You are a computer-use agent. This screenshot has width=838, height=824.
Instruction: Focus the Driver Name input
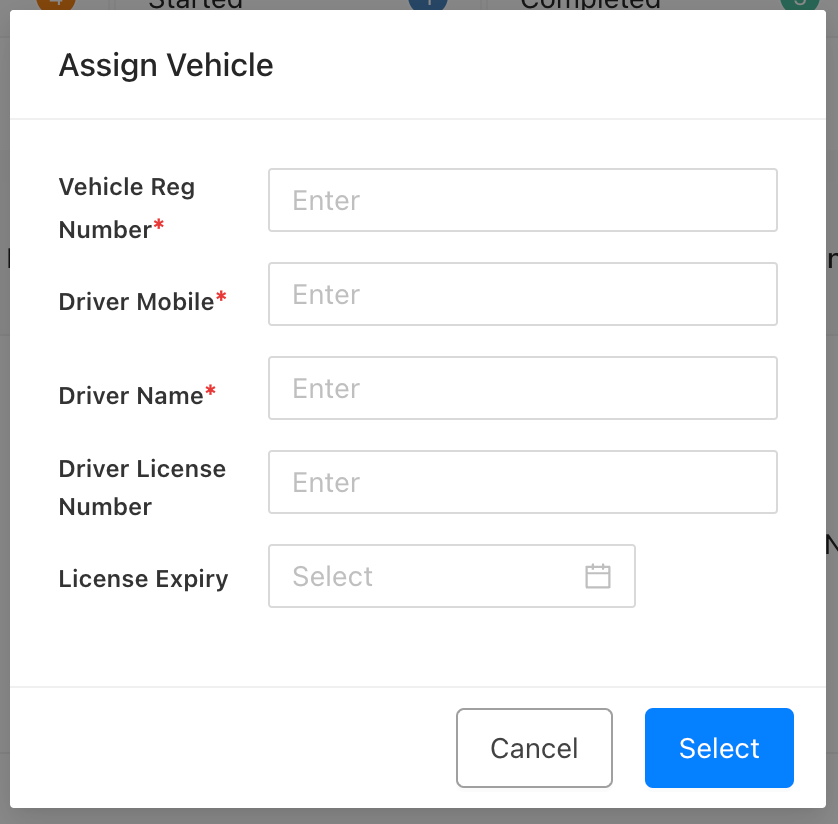click(x=522, y=388)
